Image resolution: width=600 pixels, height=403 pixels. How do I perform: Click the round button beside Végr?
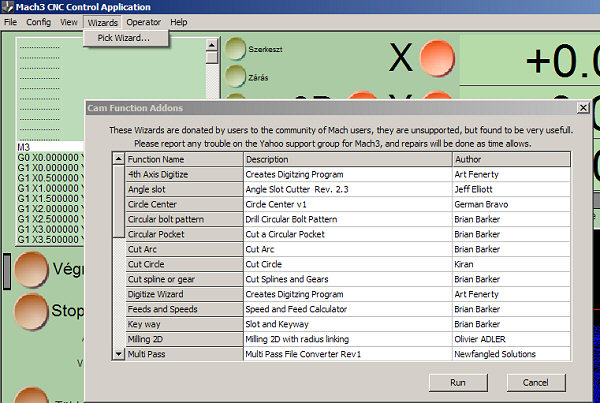point(31,269)
